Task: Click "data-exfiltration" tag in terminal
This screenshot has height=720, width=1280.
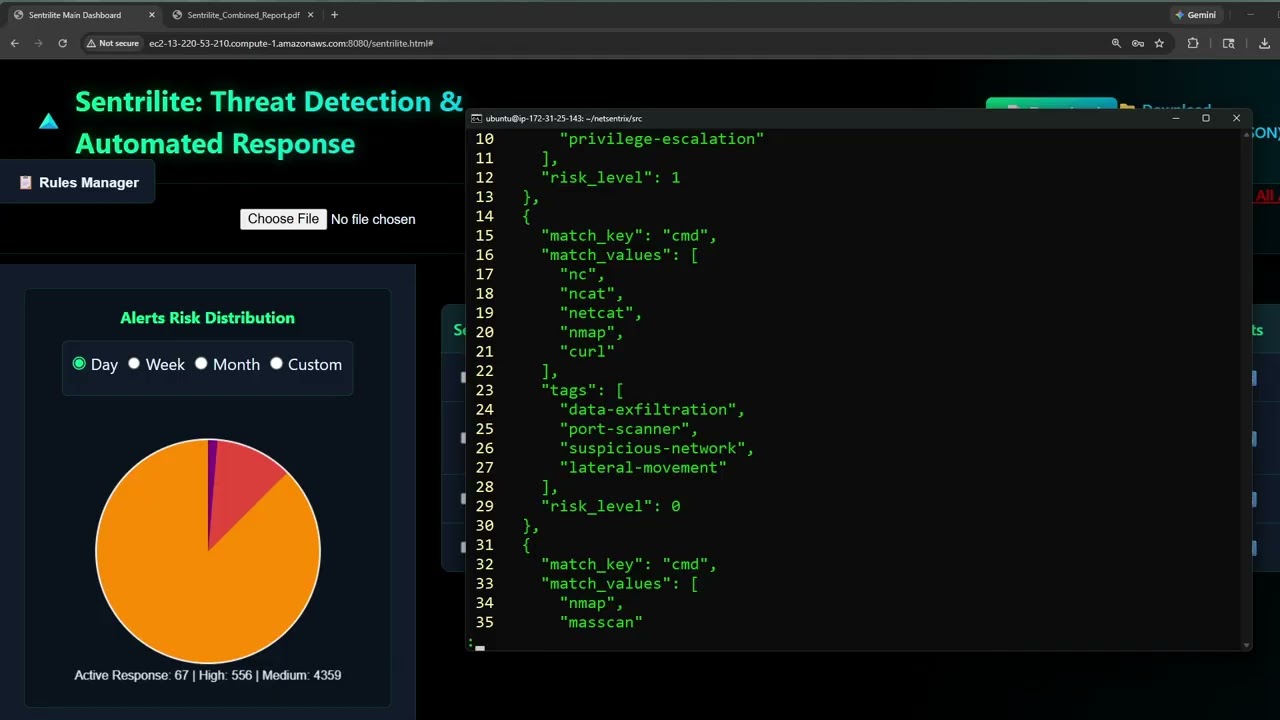Action: (x=652, y=410)
